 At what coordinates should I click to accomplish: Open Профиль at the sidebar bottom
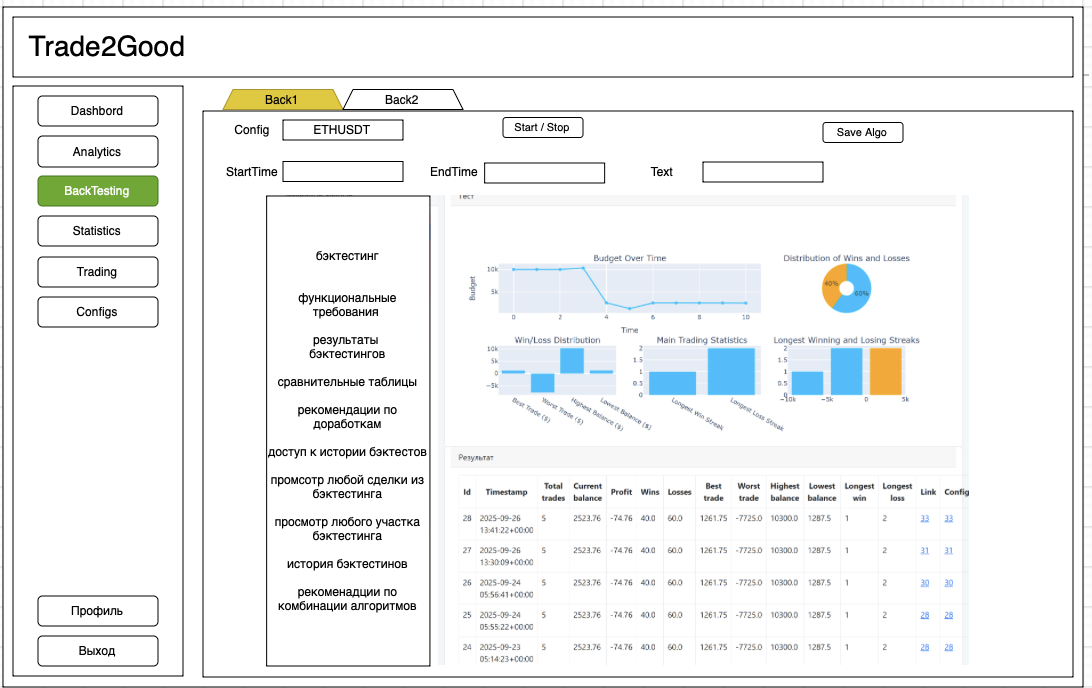click(x=97, y=611)
